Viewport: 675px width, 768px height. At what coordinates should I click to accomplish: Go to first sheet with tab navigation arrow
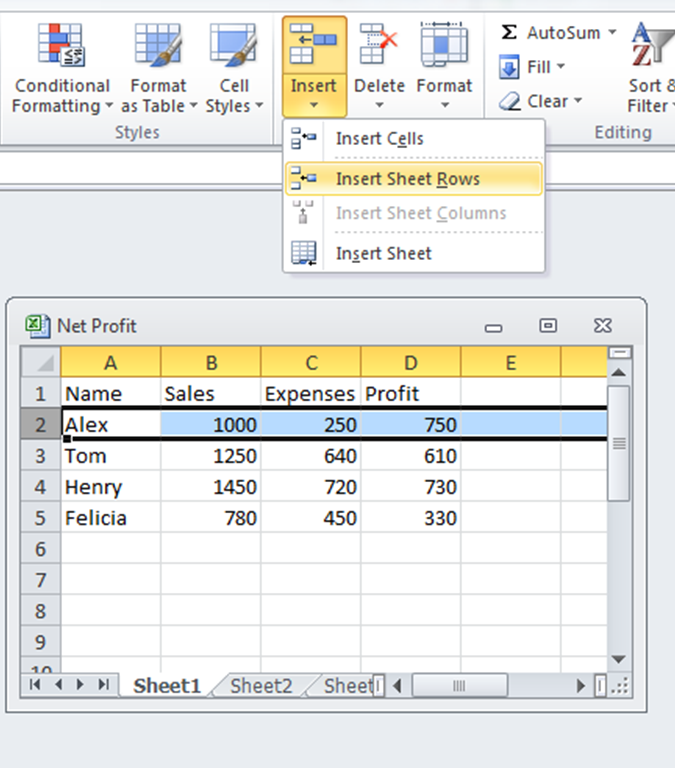[x=35, y=684]
